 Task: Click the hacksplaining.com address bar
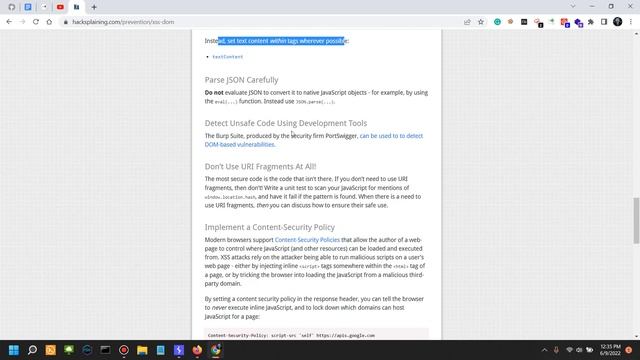tap(261, 22)
